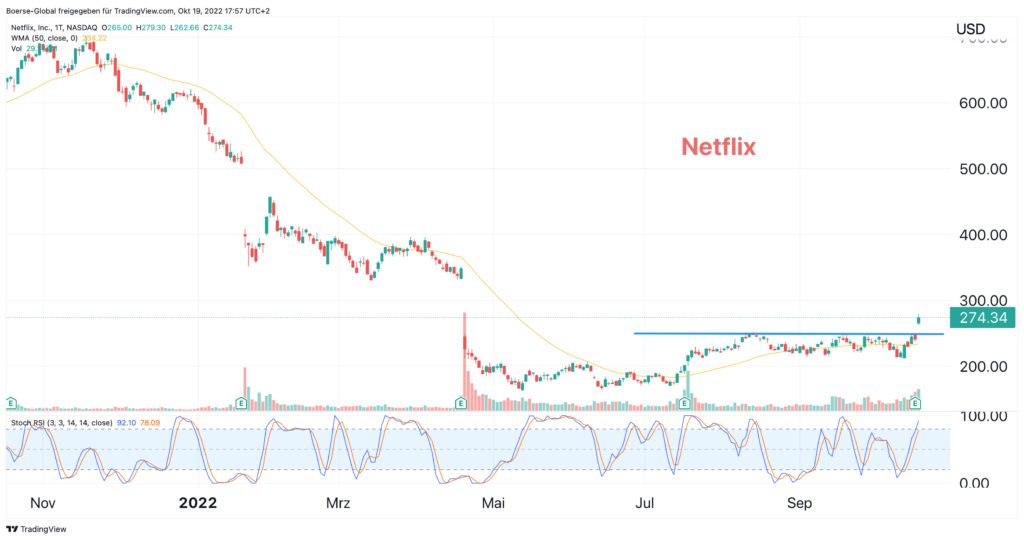Image resolution: width=1024 pixels, height=540 pixels.
Task: Click the Mai label on time axis
Action: [x=493, y=503]
